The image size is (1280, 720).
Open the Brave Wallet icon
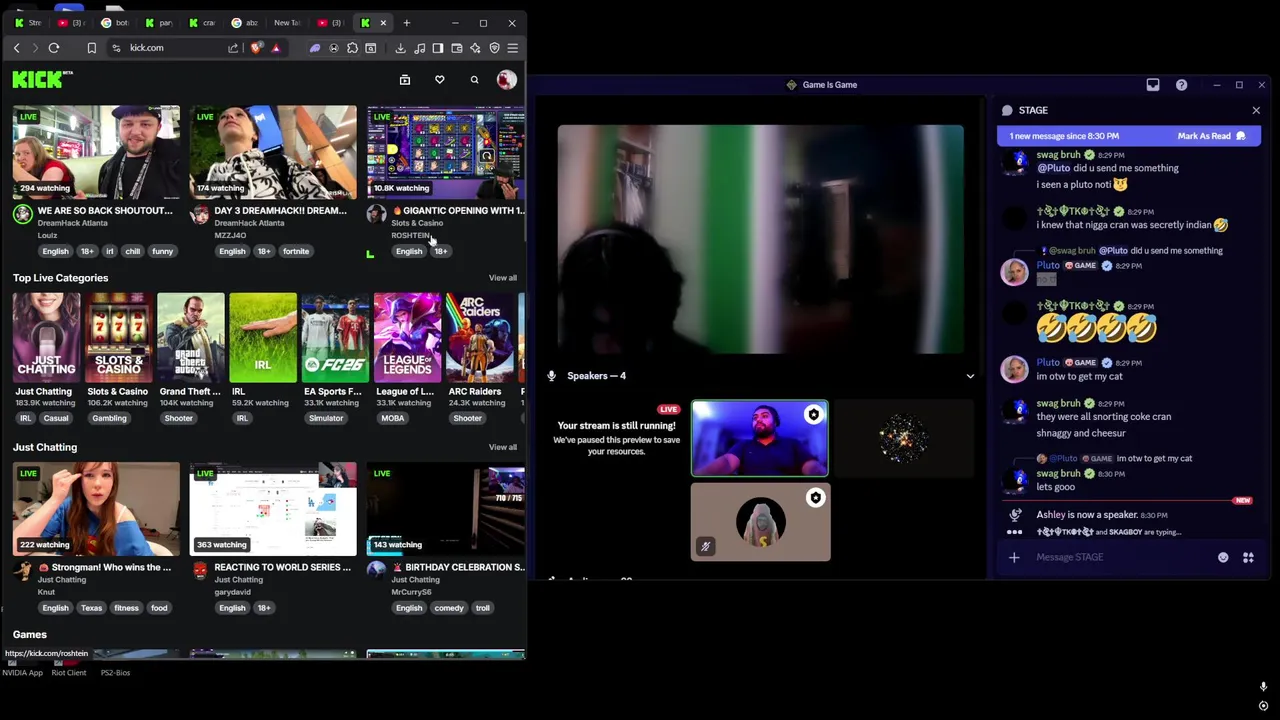click(x=457, y=48)
